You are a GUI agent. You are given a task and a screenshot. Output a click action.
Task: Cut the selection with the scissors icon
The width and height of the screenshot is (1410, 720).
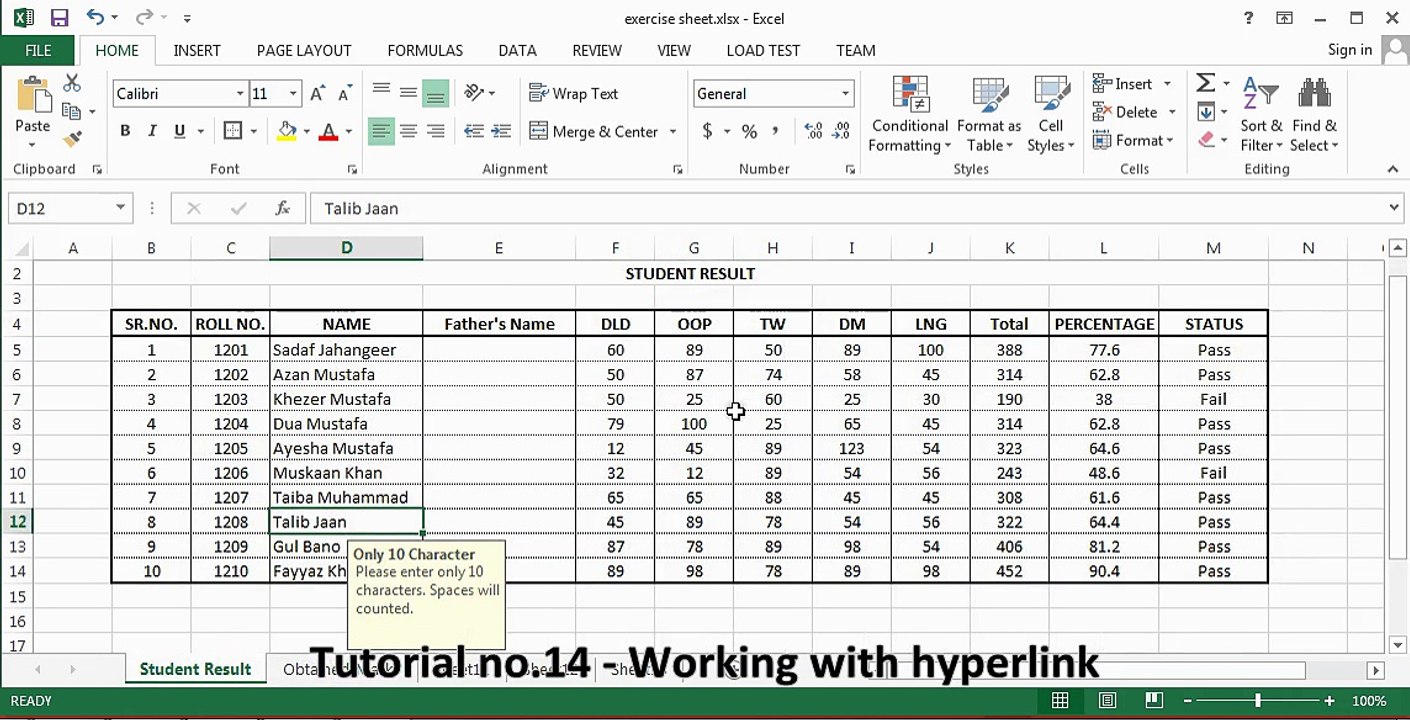(72, 83)
